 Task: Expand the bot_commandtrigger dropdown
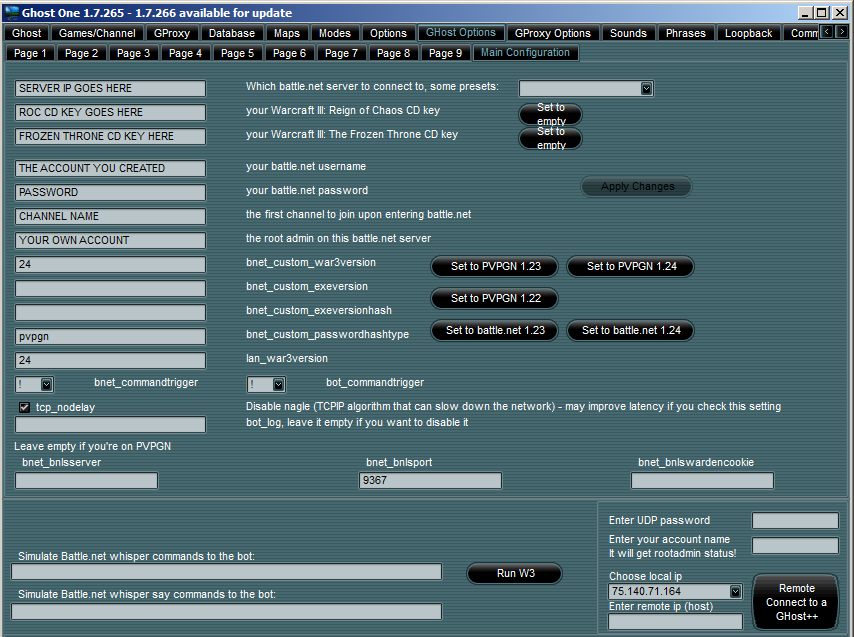[x=278, y=385]
